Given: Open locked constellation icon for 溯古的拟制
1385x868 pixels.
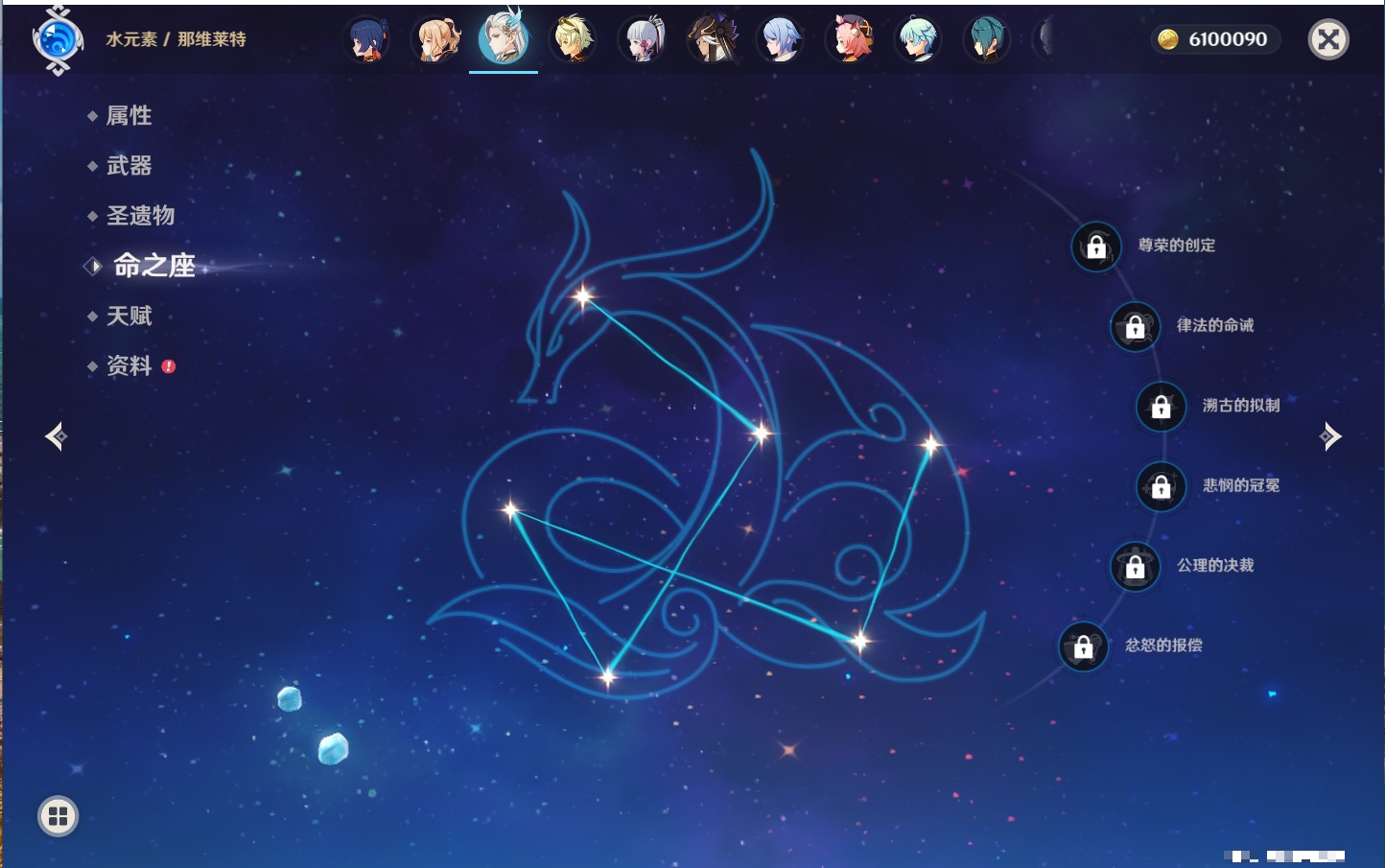Looking at the screenshot, I should (x=1162, y=406).
